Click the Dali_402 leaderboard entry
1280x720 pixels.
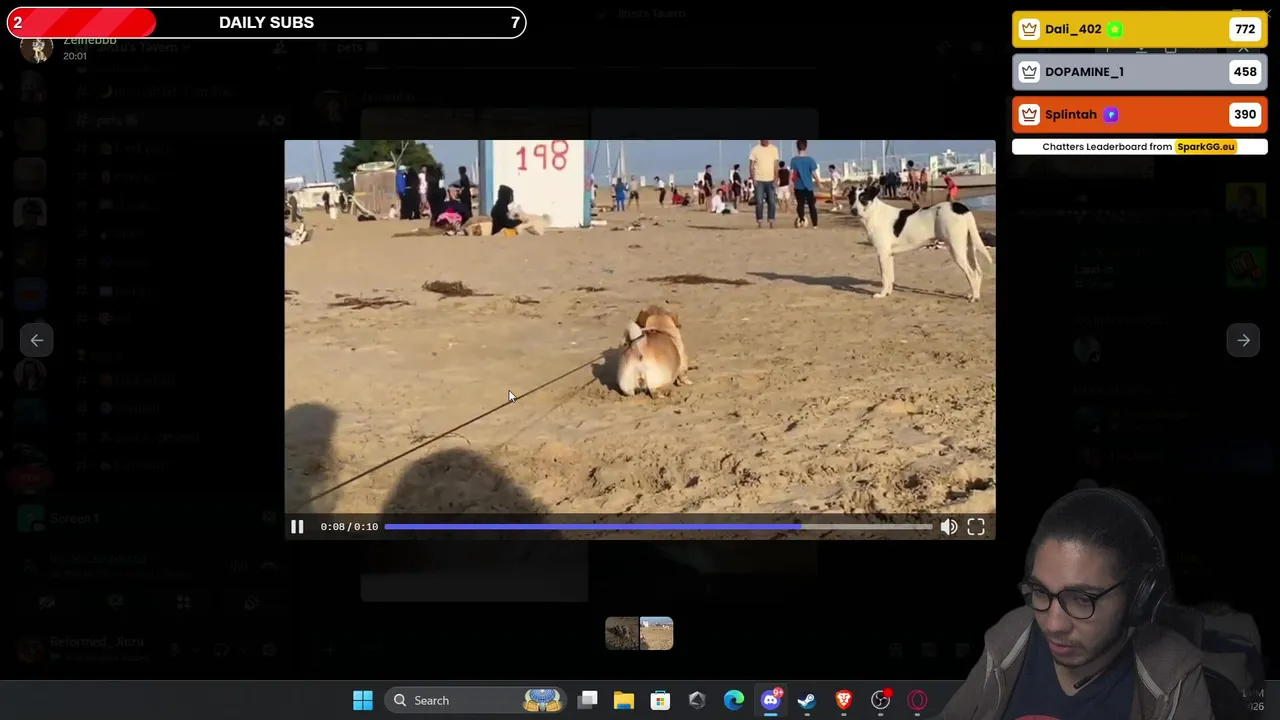1139,29
